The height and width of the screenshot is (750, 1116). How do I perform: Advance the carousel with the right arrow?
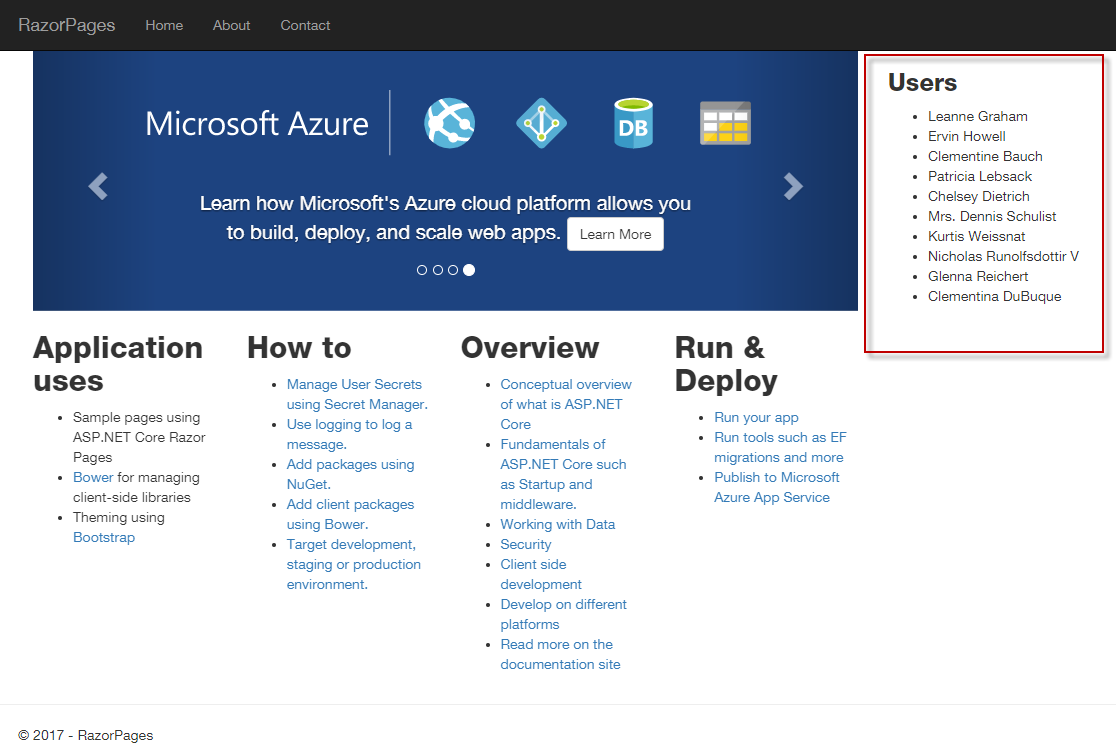792,186
